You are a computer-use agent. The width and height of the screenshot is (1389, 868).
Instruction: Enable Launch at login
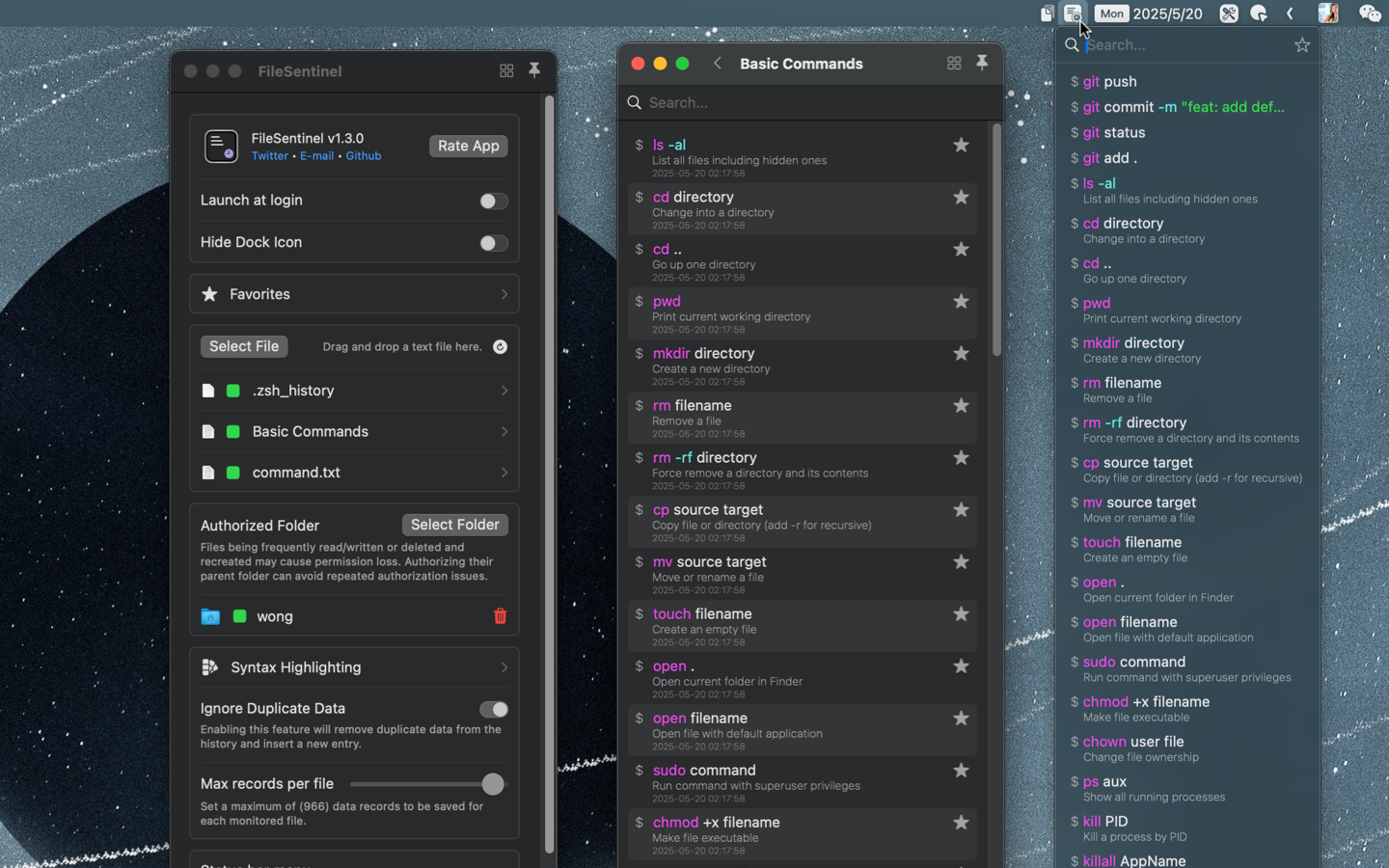[x=493, y=201]
